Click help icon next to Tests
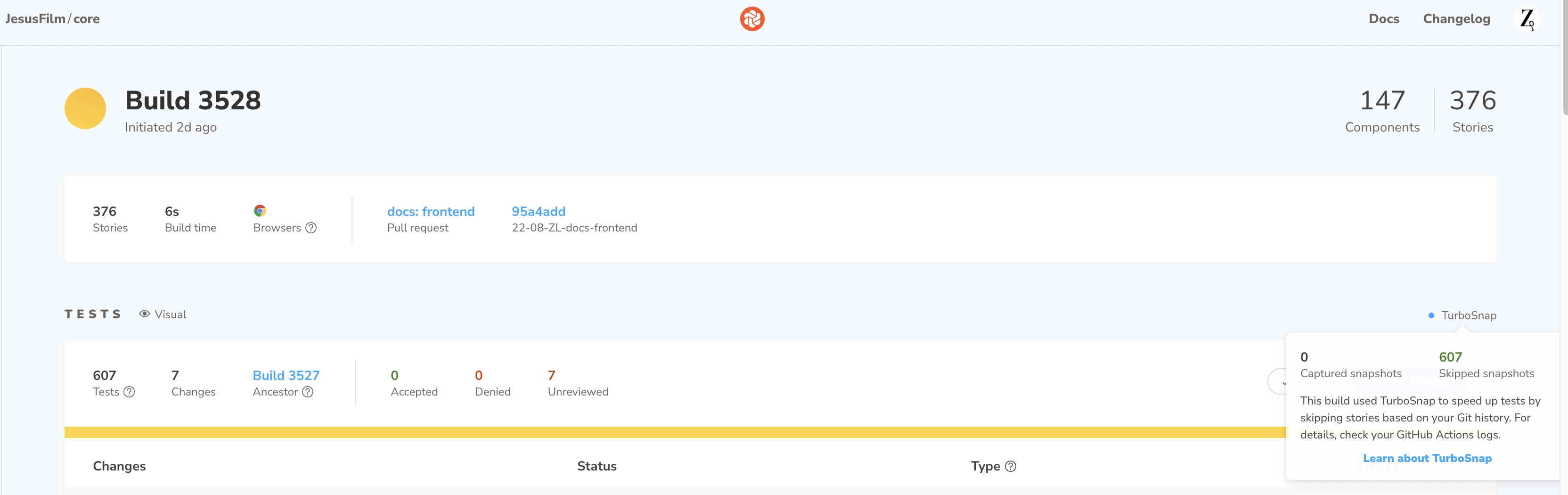Image resolution: width=1568 pixels, height=495 pixels. pos(129,392)
